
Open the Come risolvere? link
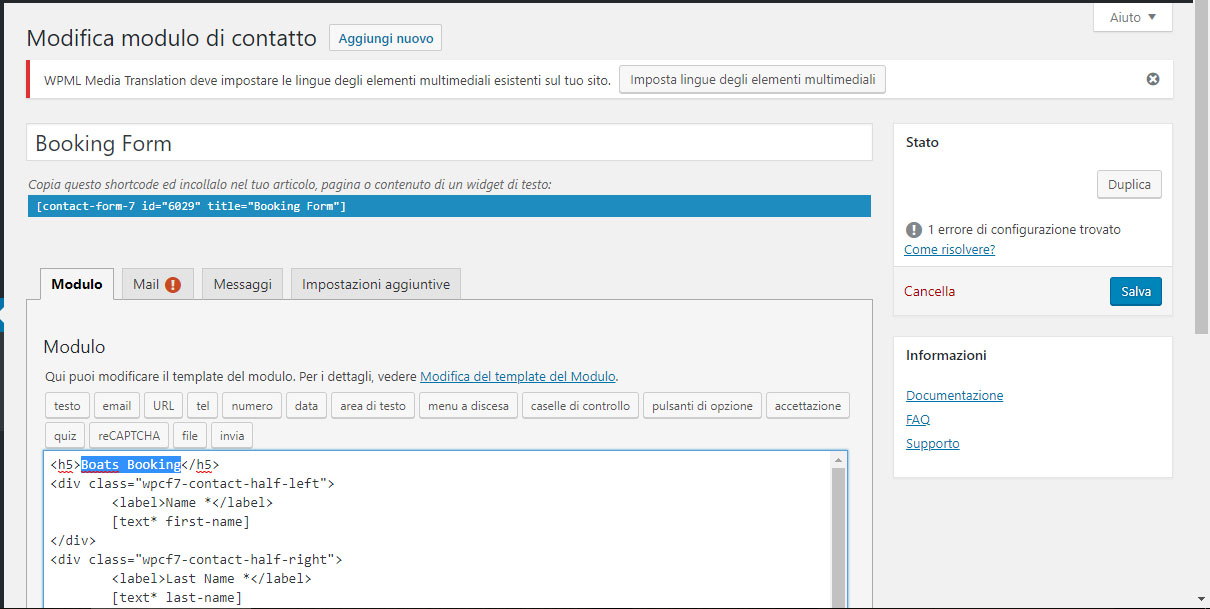949,249
